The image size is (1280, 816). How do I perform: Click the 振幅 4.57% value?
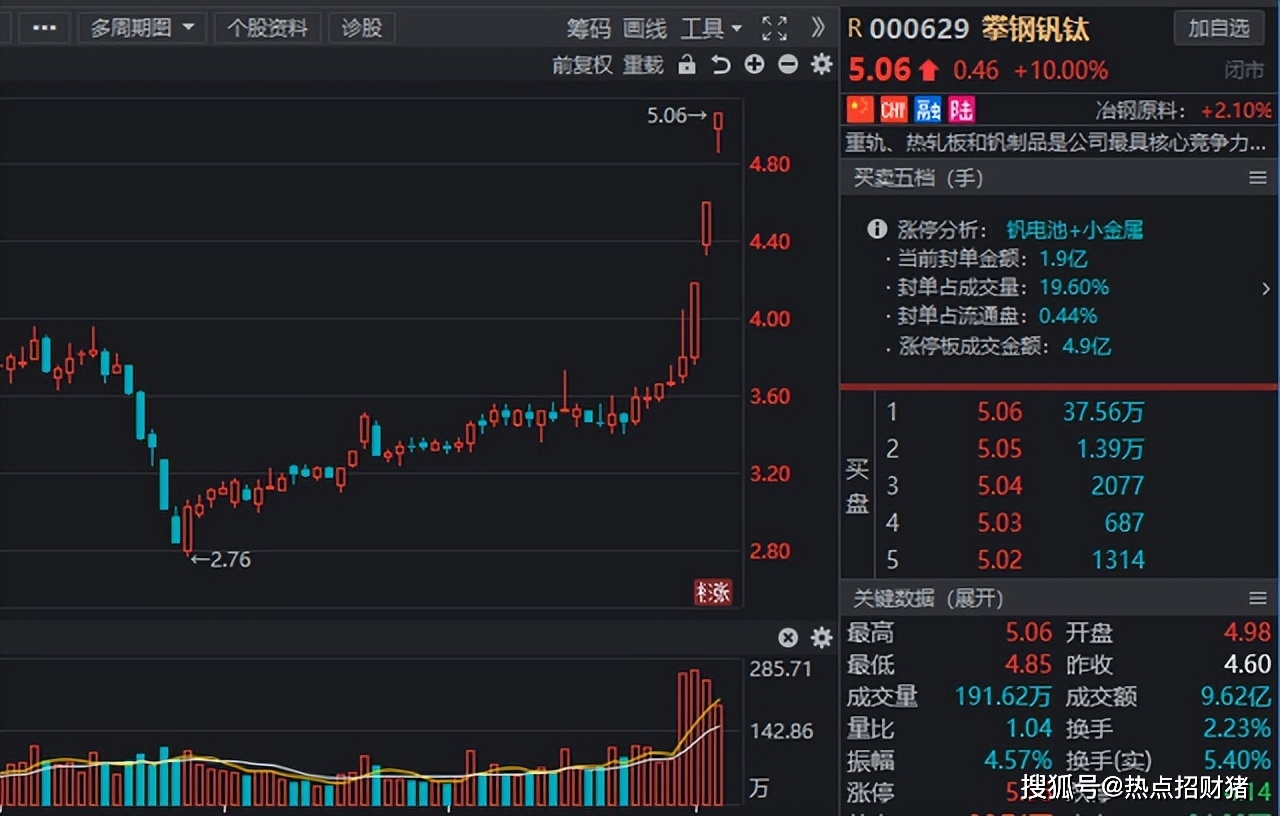1018,761
